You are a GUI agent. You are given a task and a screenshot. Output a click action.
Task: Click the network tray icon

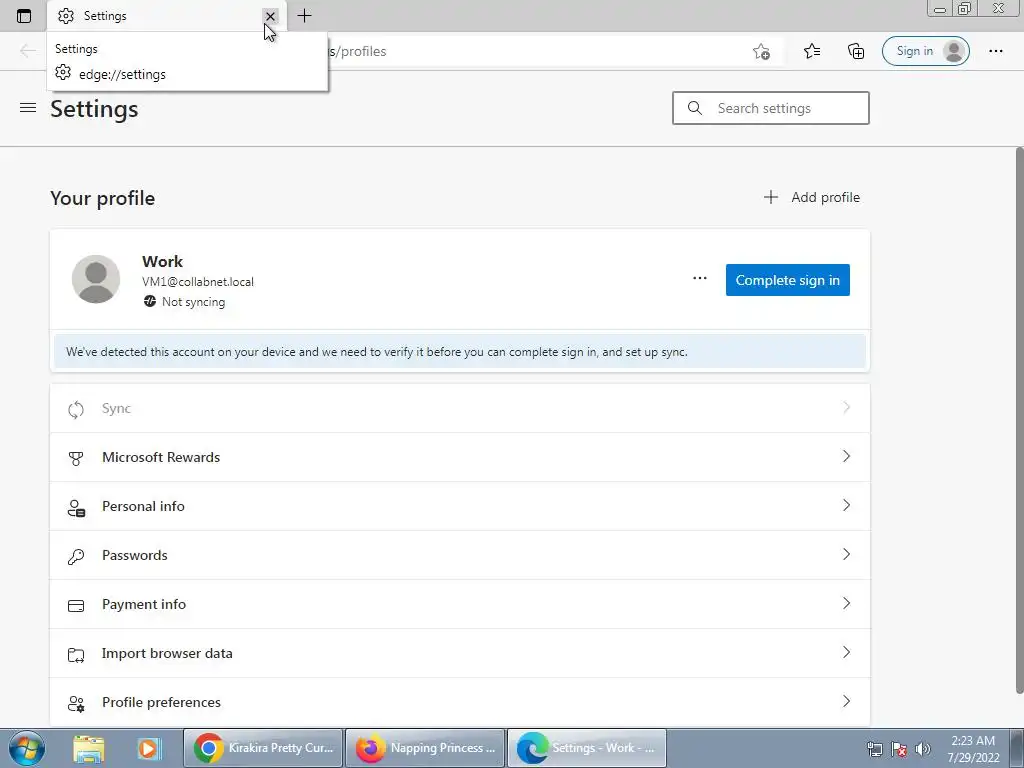point(874,749)
